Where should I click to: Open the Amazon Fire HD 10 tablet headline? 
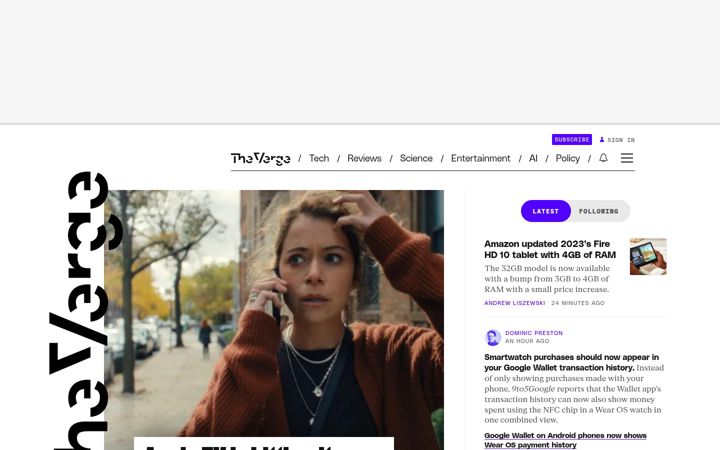click(x=550, y=249)
